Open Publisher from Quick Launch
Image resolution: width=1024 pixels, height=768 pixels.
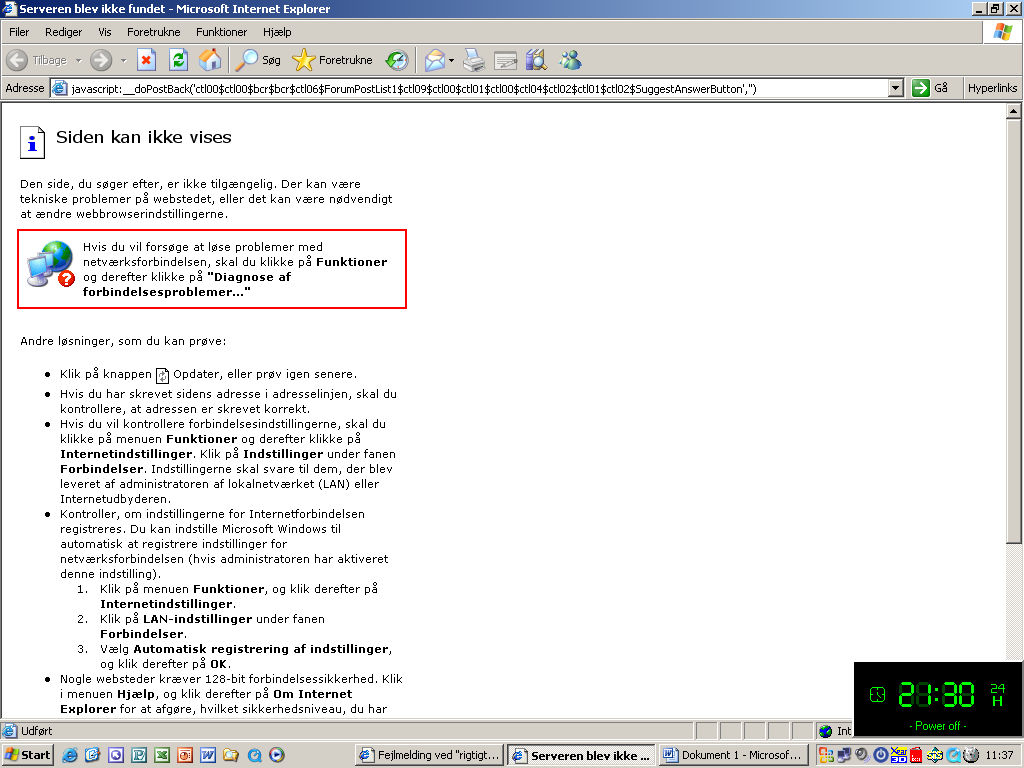138,755
